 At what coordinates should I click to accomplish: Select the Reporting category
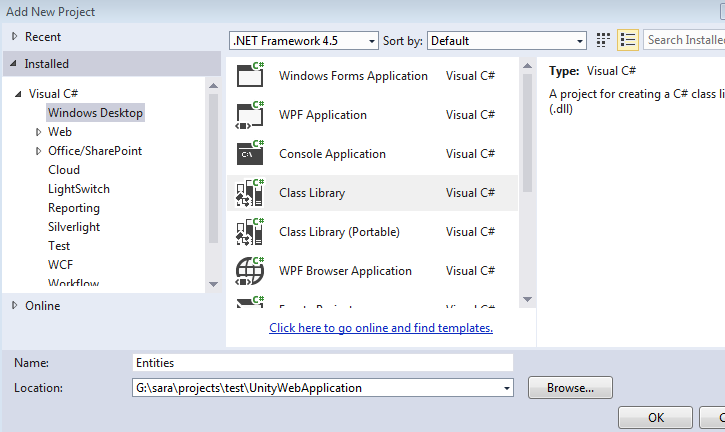pos(74,208)
